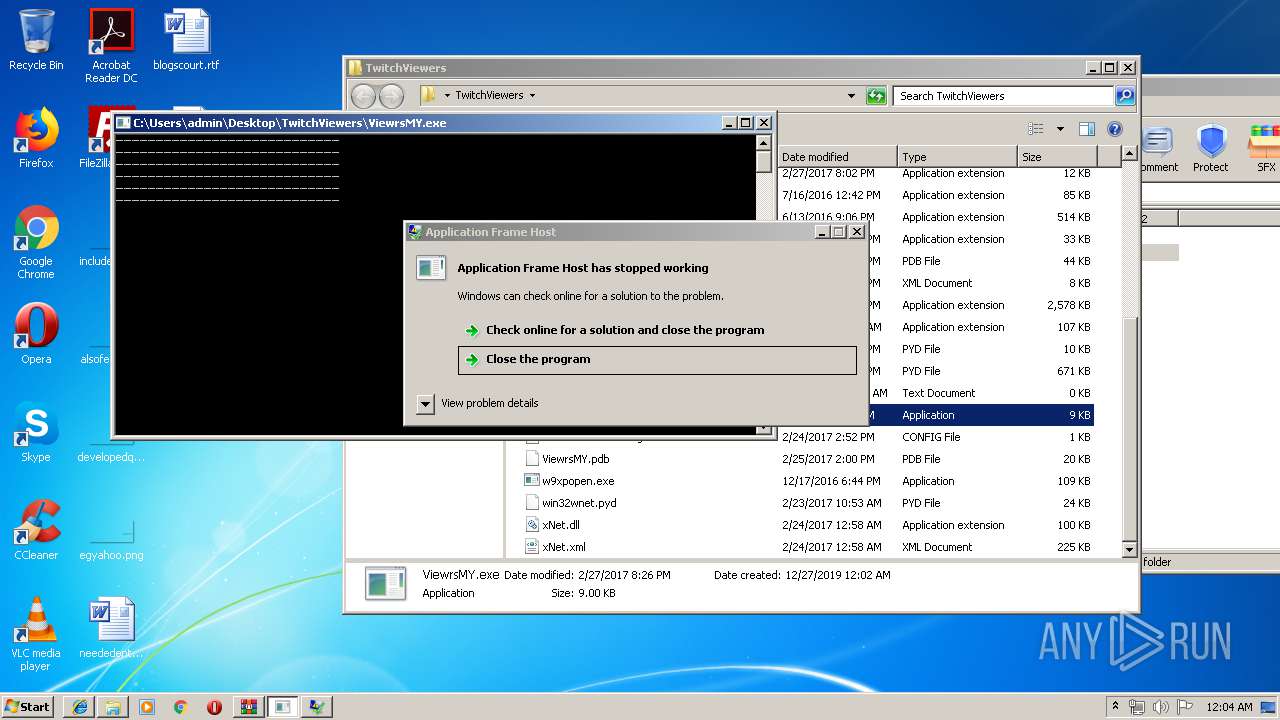
Task: Open Windows Explorer taskbar icon
Action: [113, 707]
